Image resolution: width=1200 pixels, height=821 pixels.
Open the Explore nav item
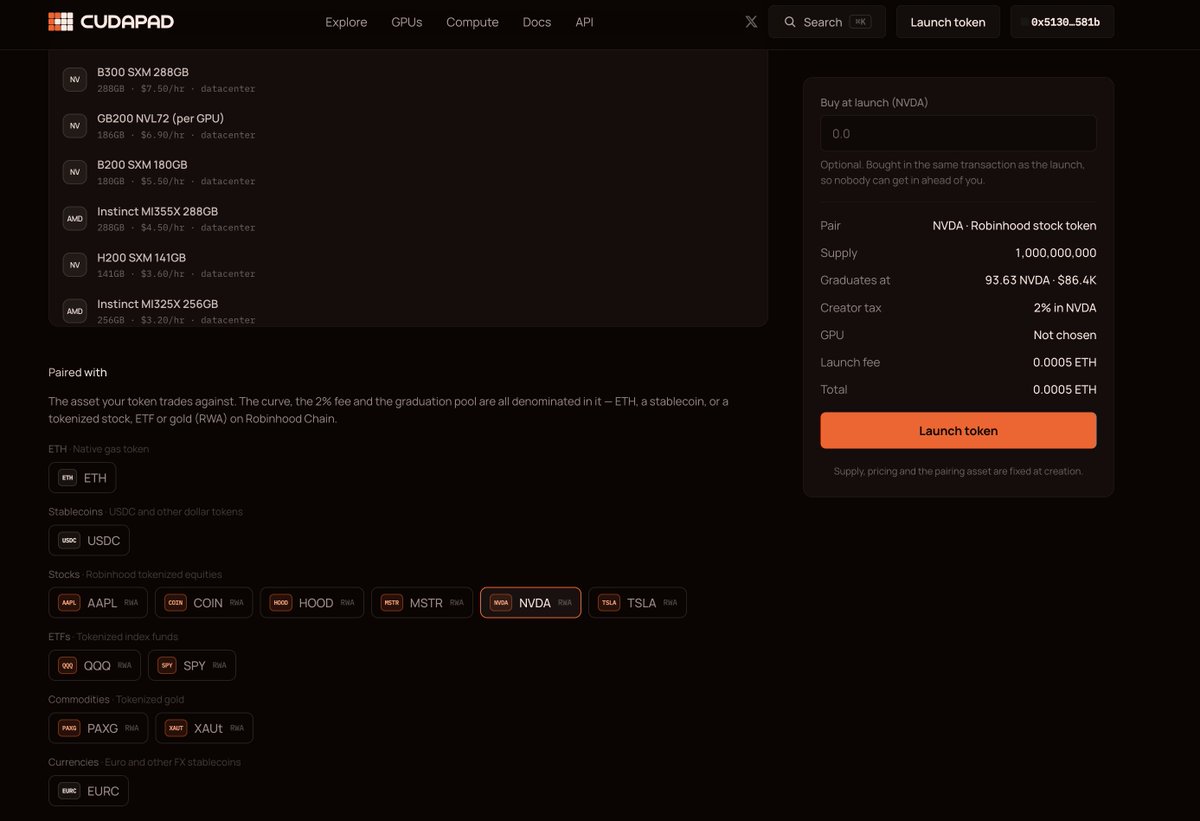point(346,22)
